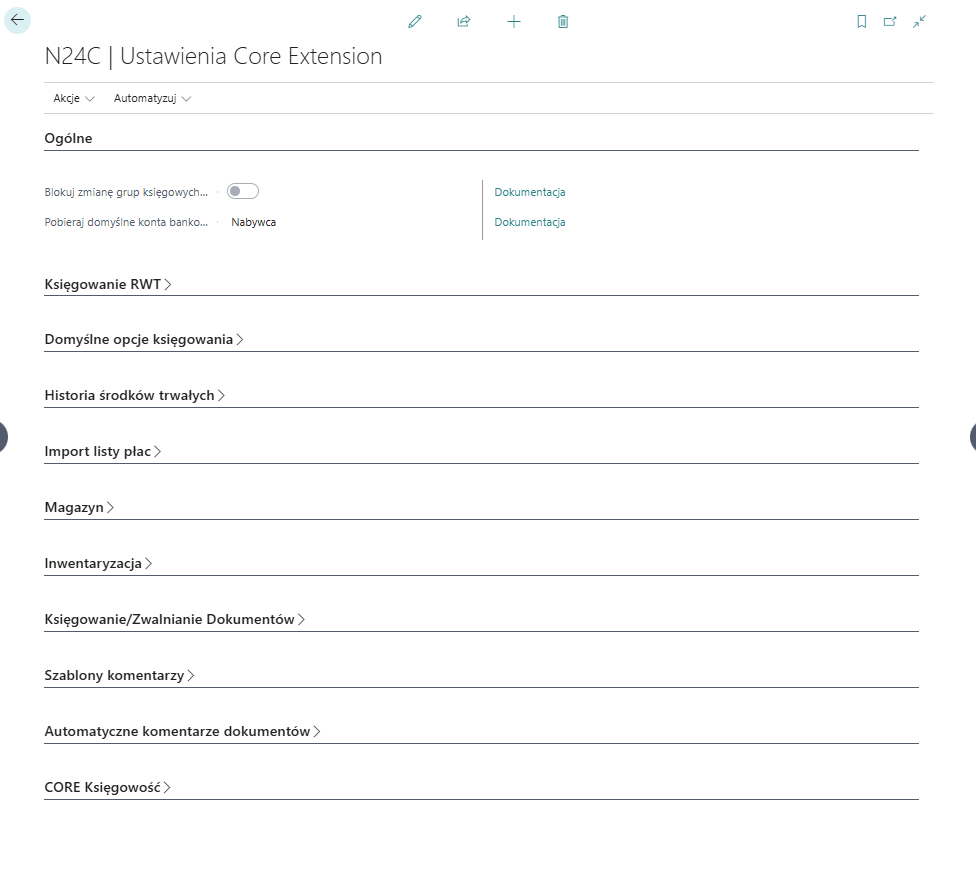Screen dimensions: 976x873
Task: Open the first Dokumentacja link
Action: coord(530,192)
